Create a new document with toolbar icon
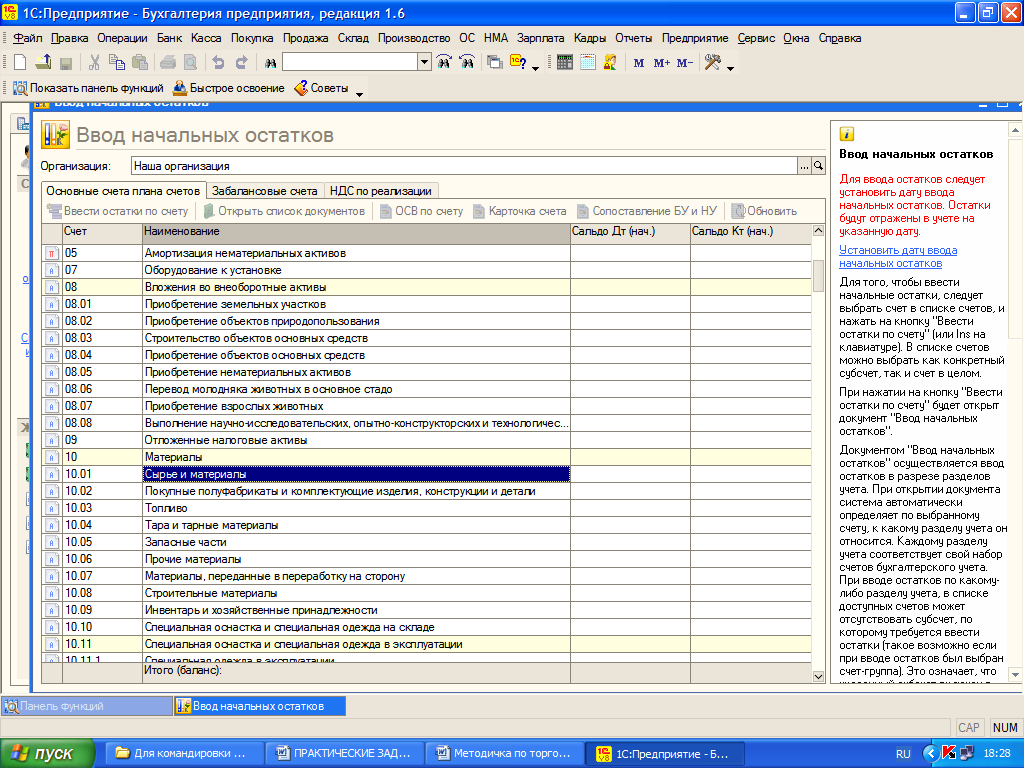This screenshot has width=1024, height=768. (x=20, y=63)
